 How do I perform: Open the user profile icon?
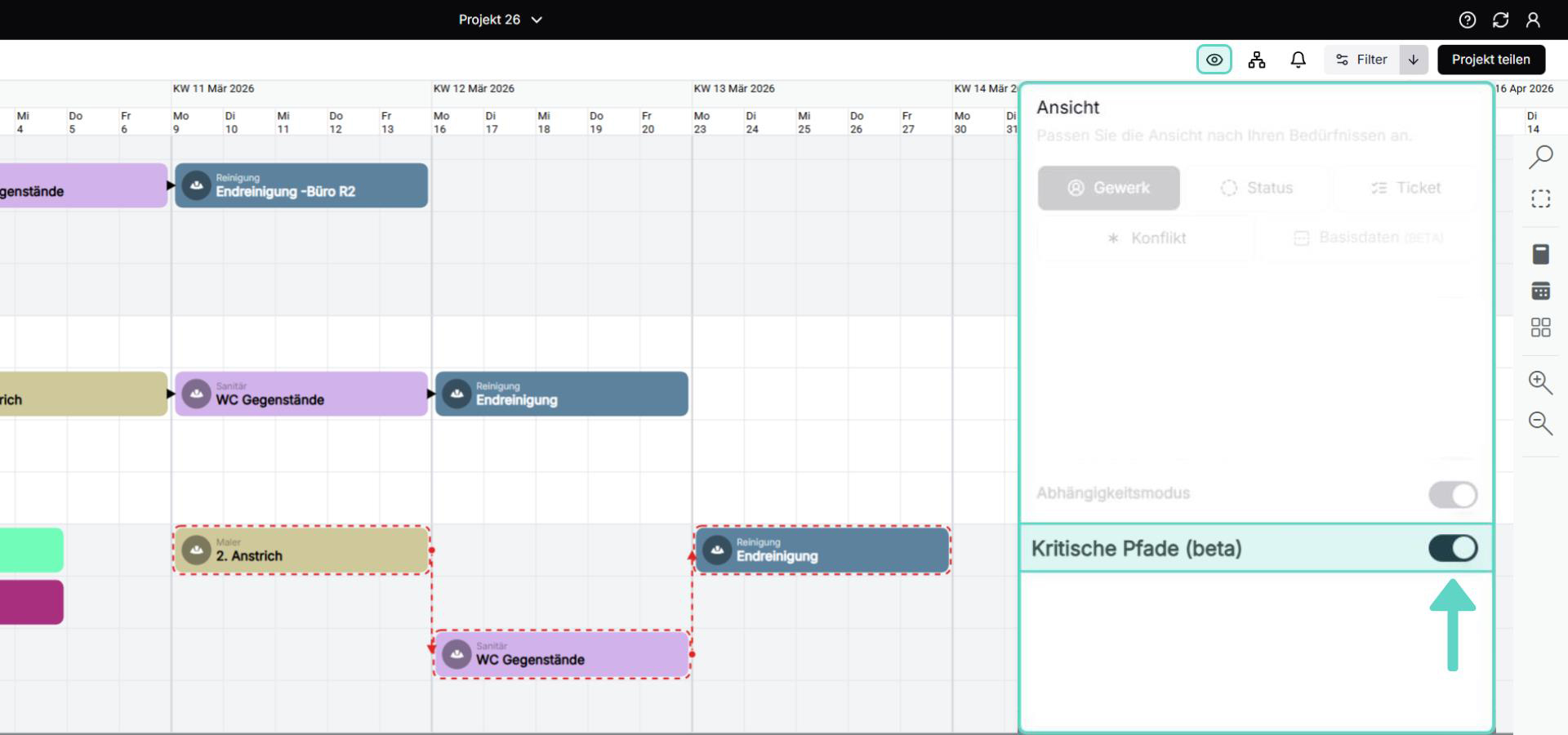(1533, 20)
